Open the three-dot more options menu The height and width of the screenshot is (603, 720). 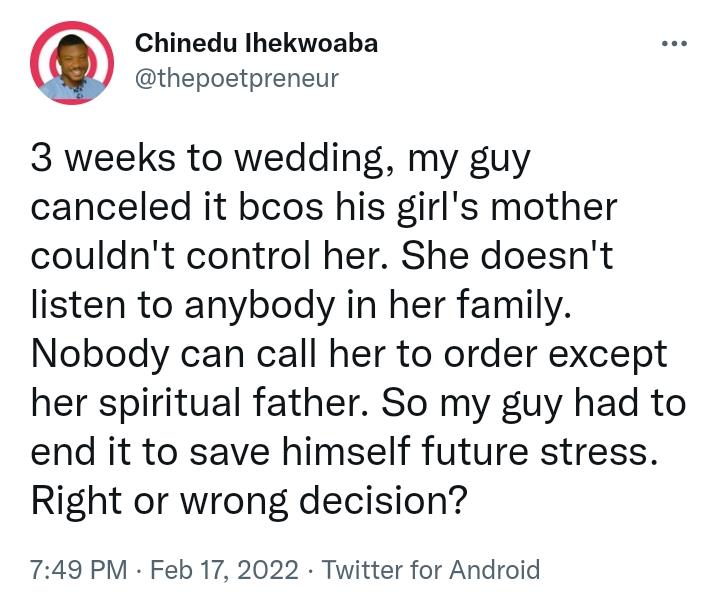(x=674, y=44)
